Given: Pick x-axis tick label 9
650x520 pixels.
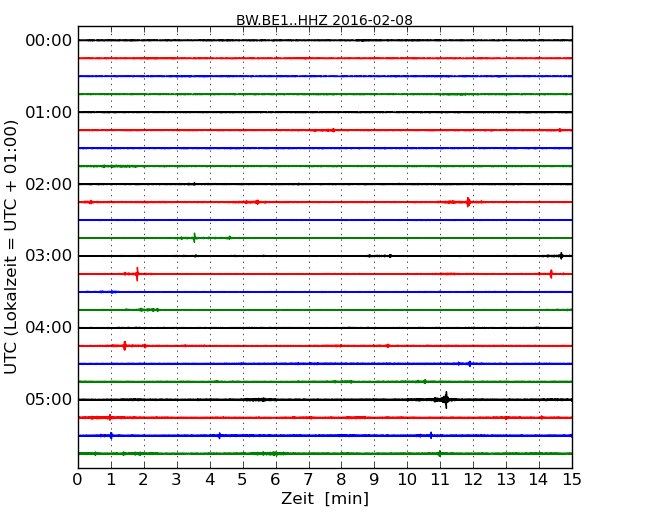Looking at the screenshot, I should (x=374, y=479).
